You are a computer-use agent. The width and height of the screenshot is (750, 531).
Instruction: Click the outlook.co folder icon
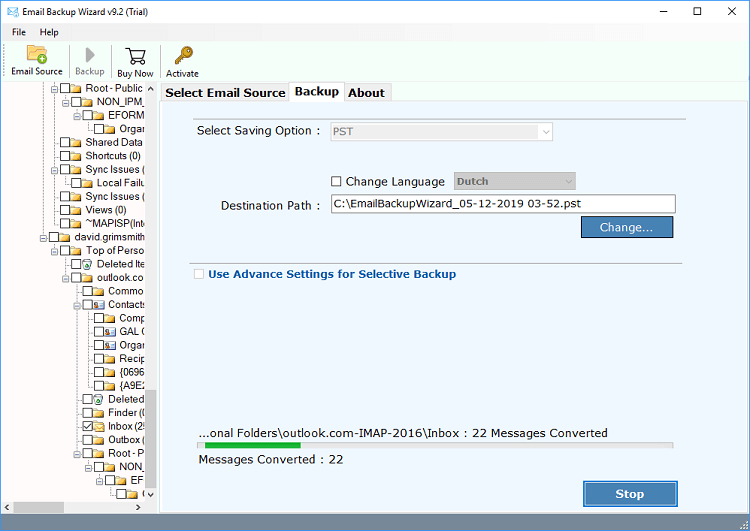point(87,278)
